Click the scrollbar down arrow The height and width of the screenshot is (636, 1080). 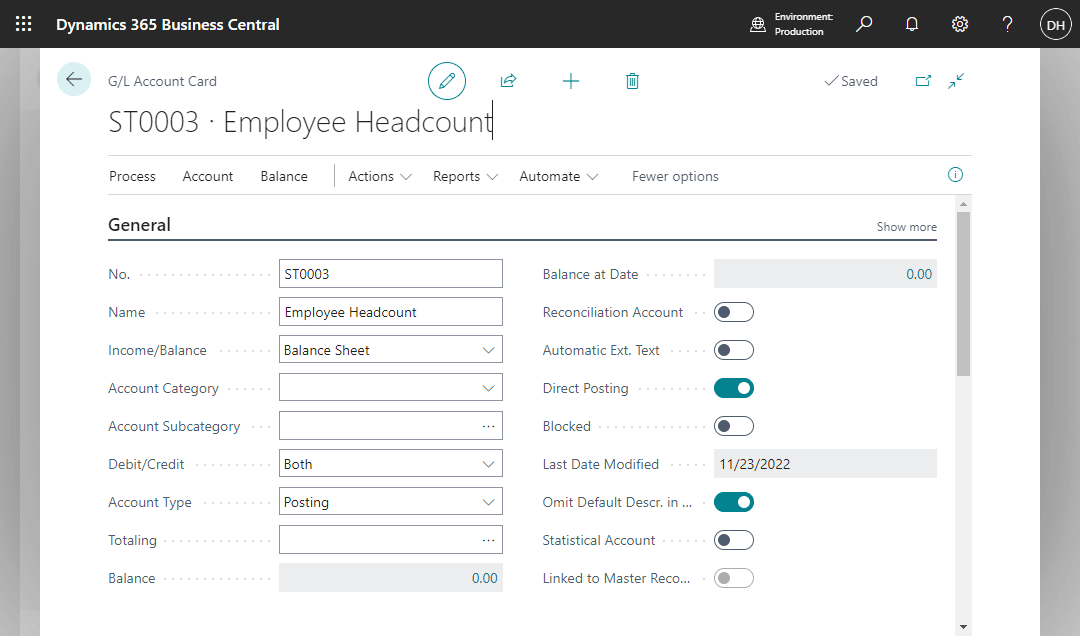click(x=963, y=627)
